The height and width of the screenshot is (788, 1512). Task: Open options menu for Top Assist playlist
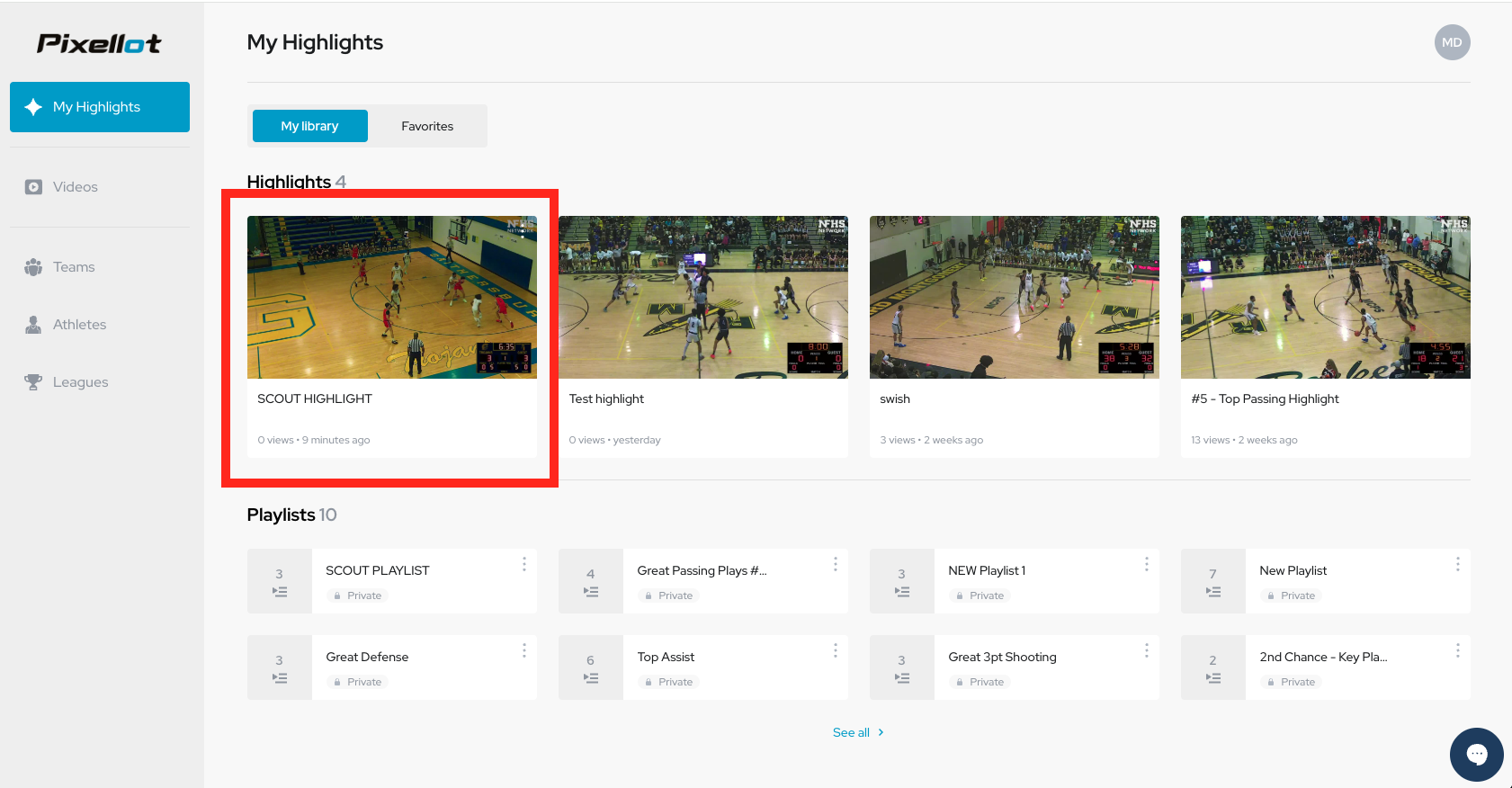coord(835,650)
